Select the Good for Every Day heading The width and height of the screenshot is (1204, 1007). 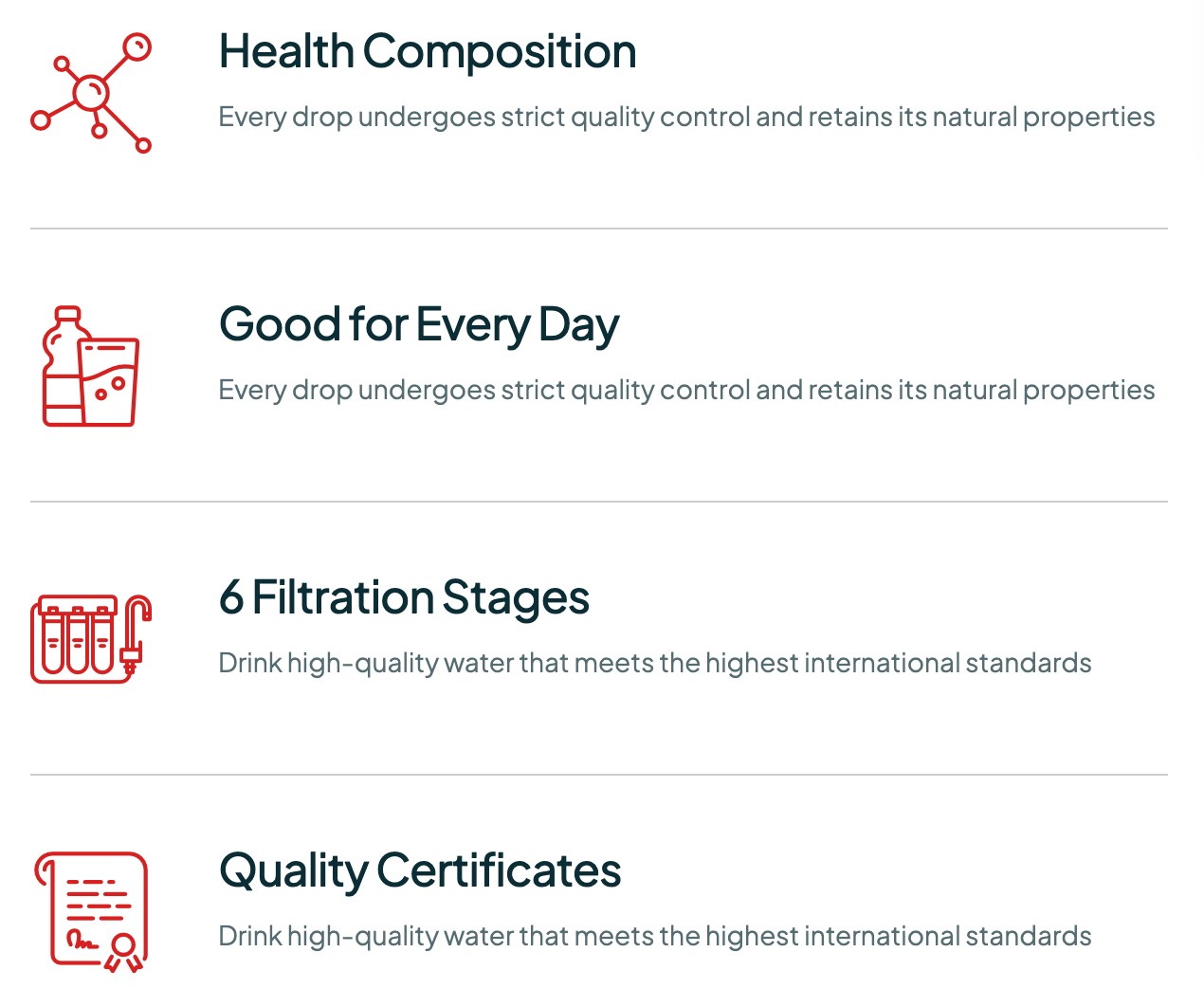(x=419, y=325)
